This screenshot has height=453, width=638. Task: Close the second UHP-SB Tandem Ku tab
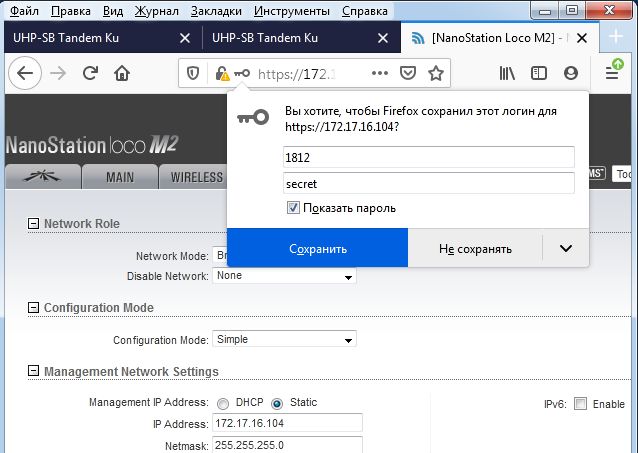(383, 38)
